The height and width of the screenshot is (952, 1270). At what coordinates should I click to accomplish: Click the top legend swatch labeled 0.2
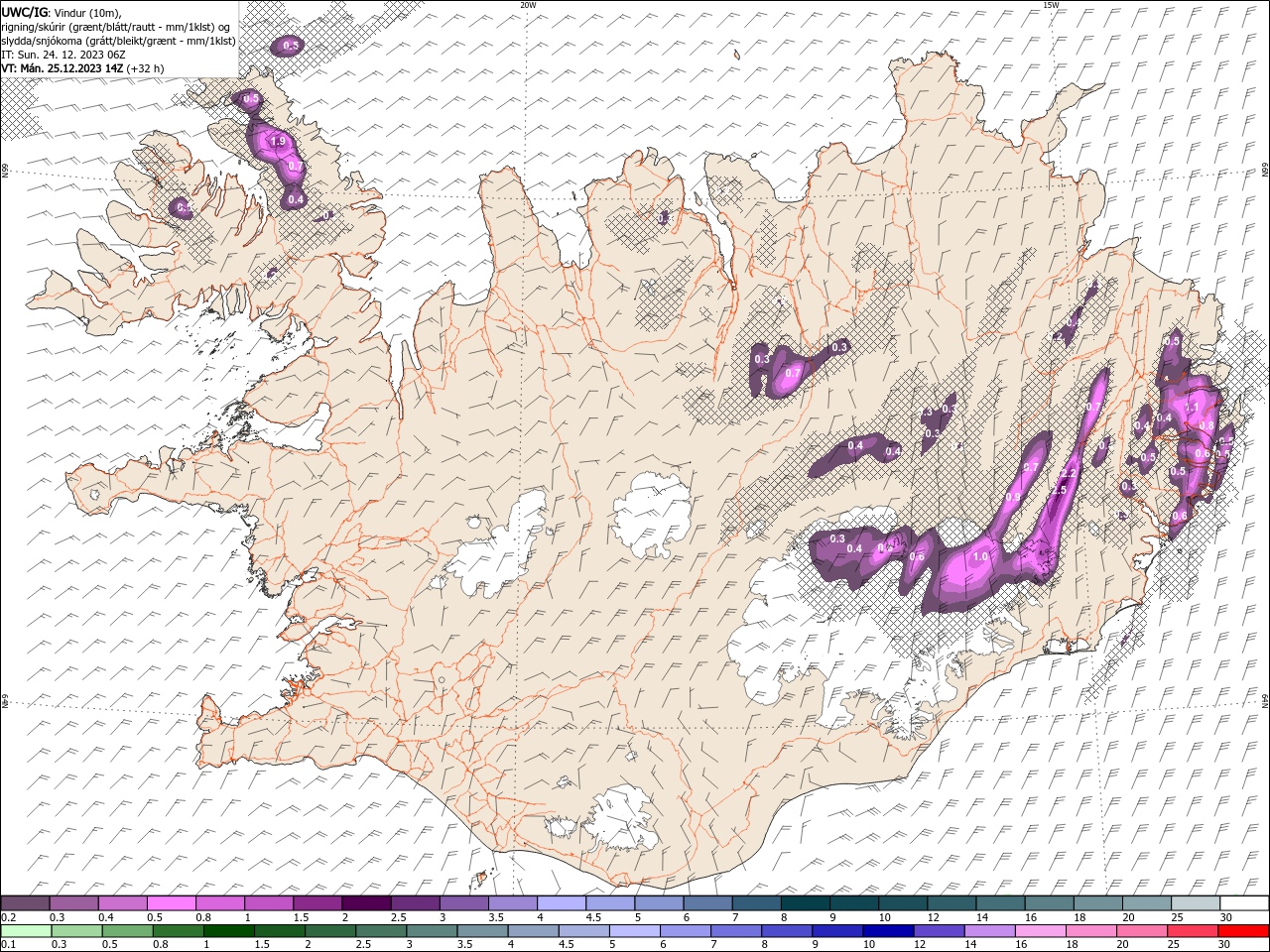[x=25, y=903]
